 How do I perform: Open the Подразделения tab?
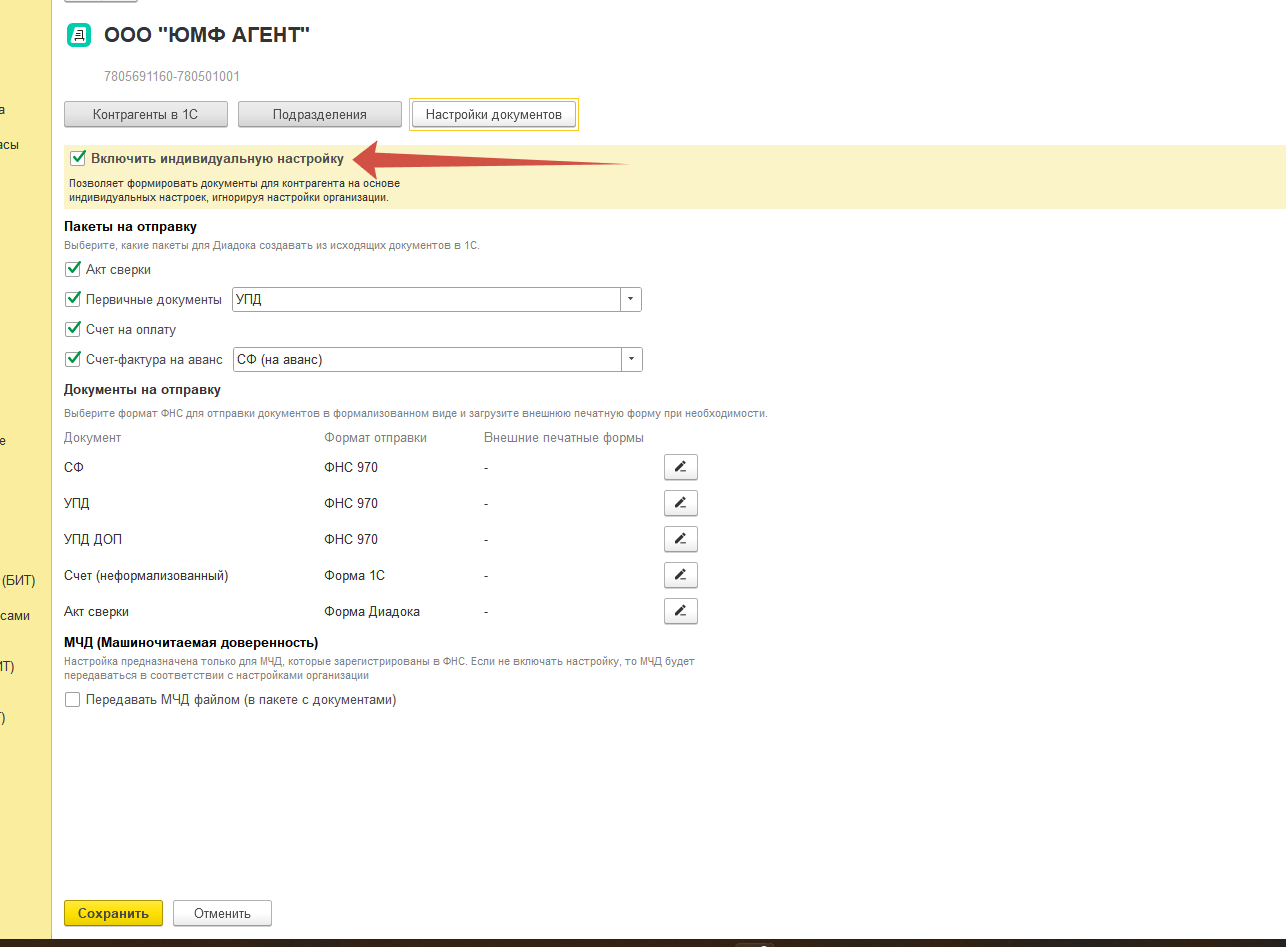click(x=319, y=114)
